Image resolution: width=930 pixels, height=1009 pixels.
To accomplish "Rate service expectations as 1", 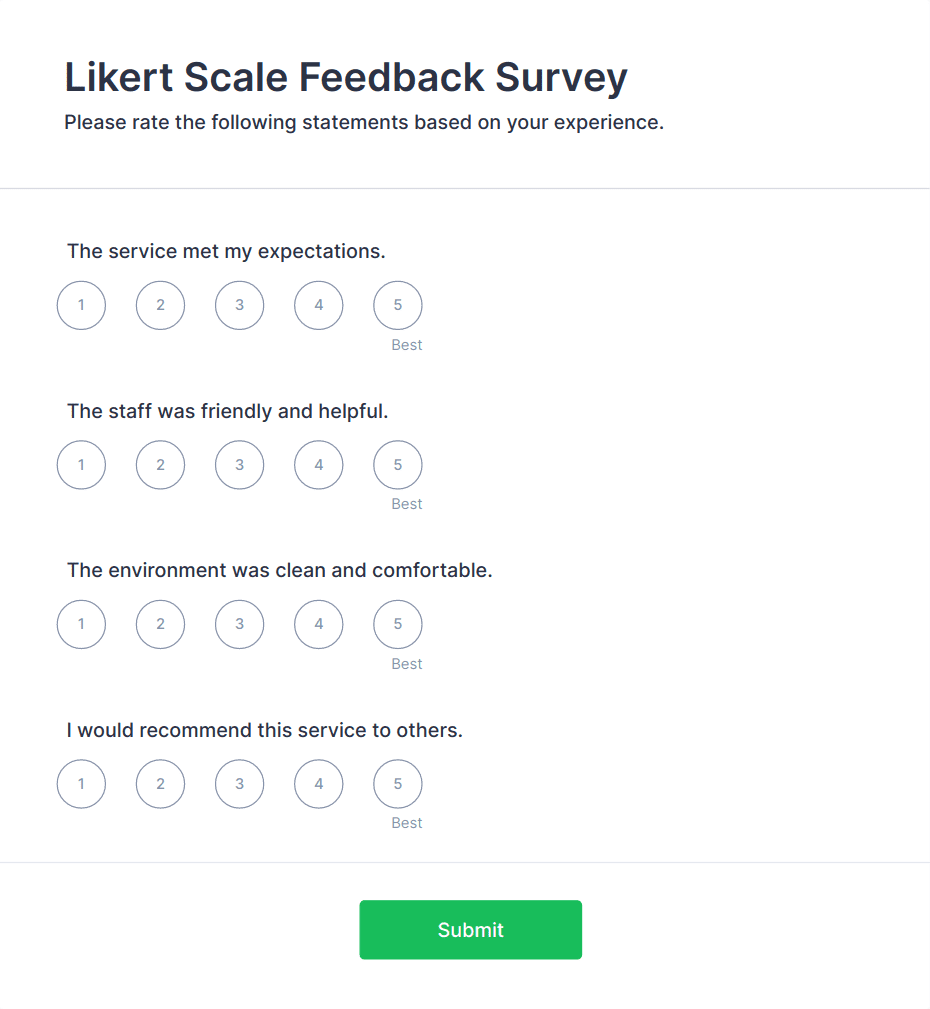I will [81, 305].
